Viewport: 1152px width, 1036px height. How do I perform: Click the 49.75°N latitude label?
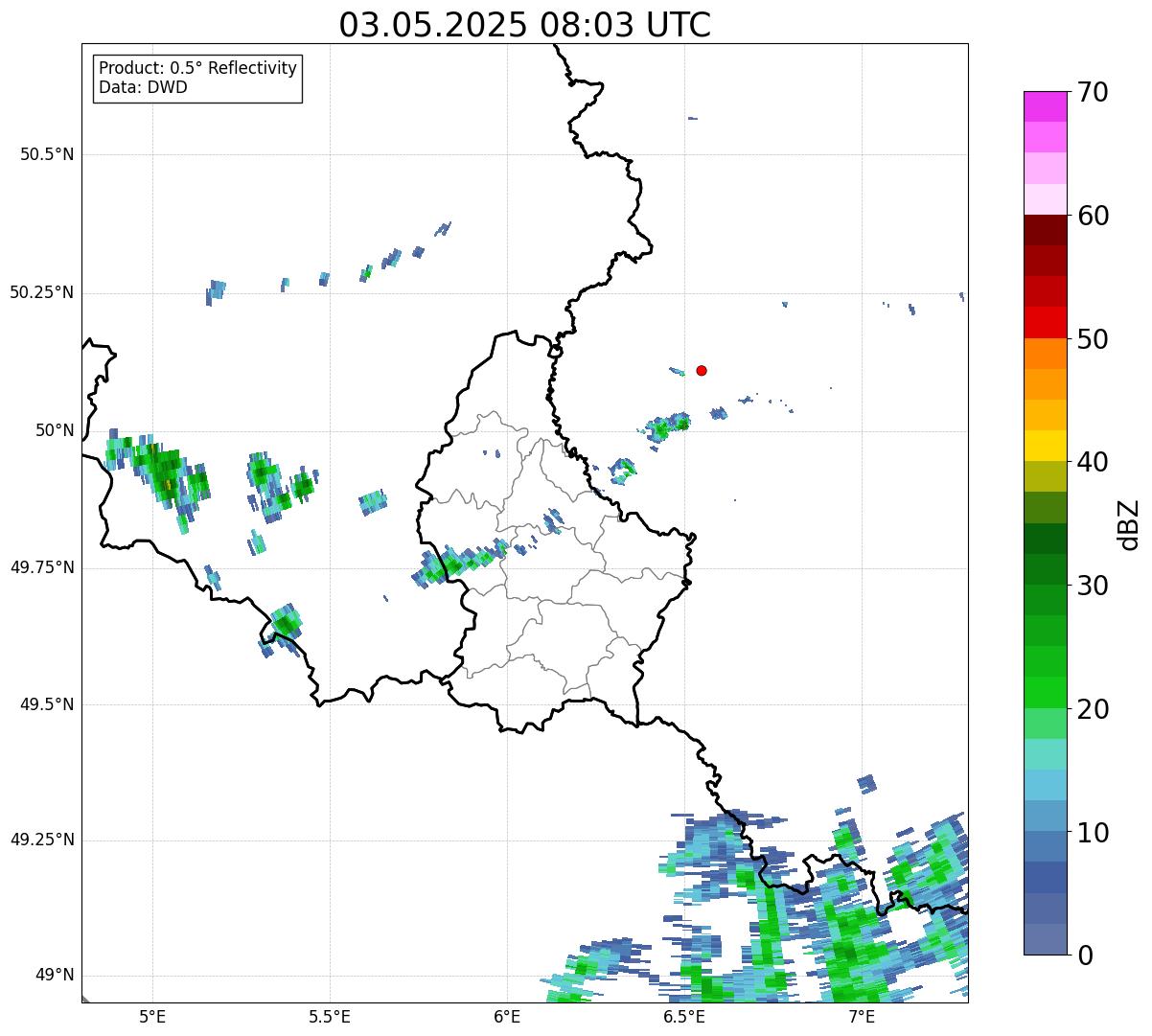42,567
